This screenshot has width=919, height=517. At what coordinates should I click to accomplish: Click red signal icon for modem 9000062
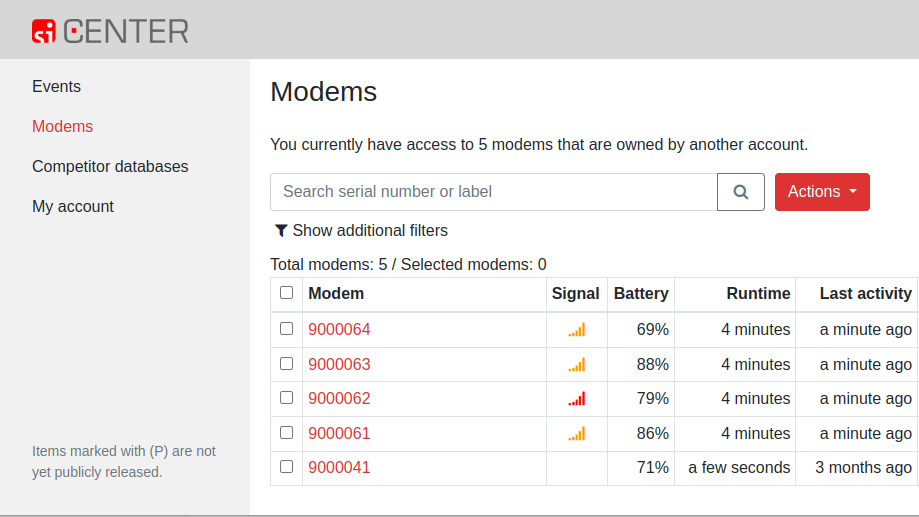click(x=577, y=399)
